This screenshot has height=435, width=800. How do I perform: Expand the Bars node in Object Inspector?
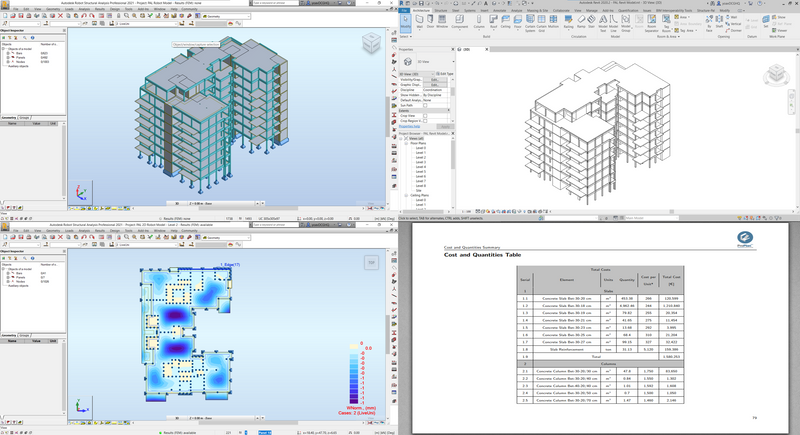coord(10,55)
